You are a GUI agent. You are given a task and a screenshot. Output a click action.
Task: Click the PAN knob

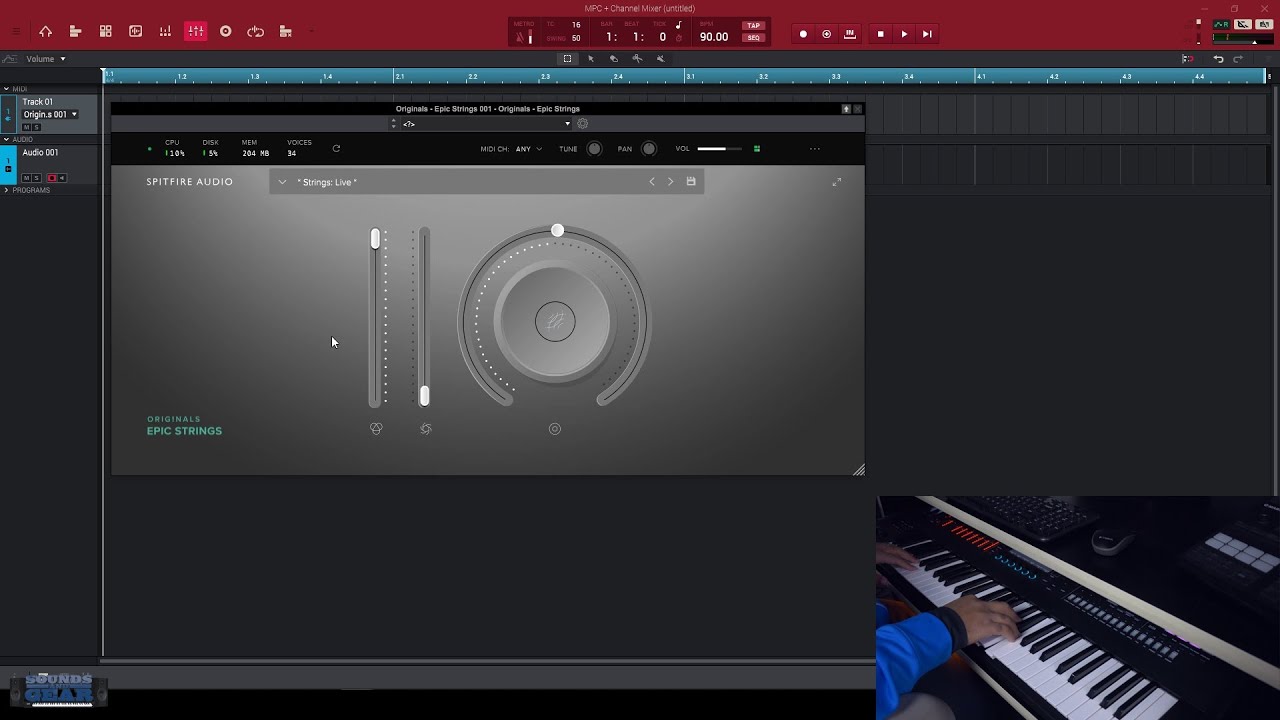pos(649,149)
